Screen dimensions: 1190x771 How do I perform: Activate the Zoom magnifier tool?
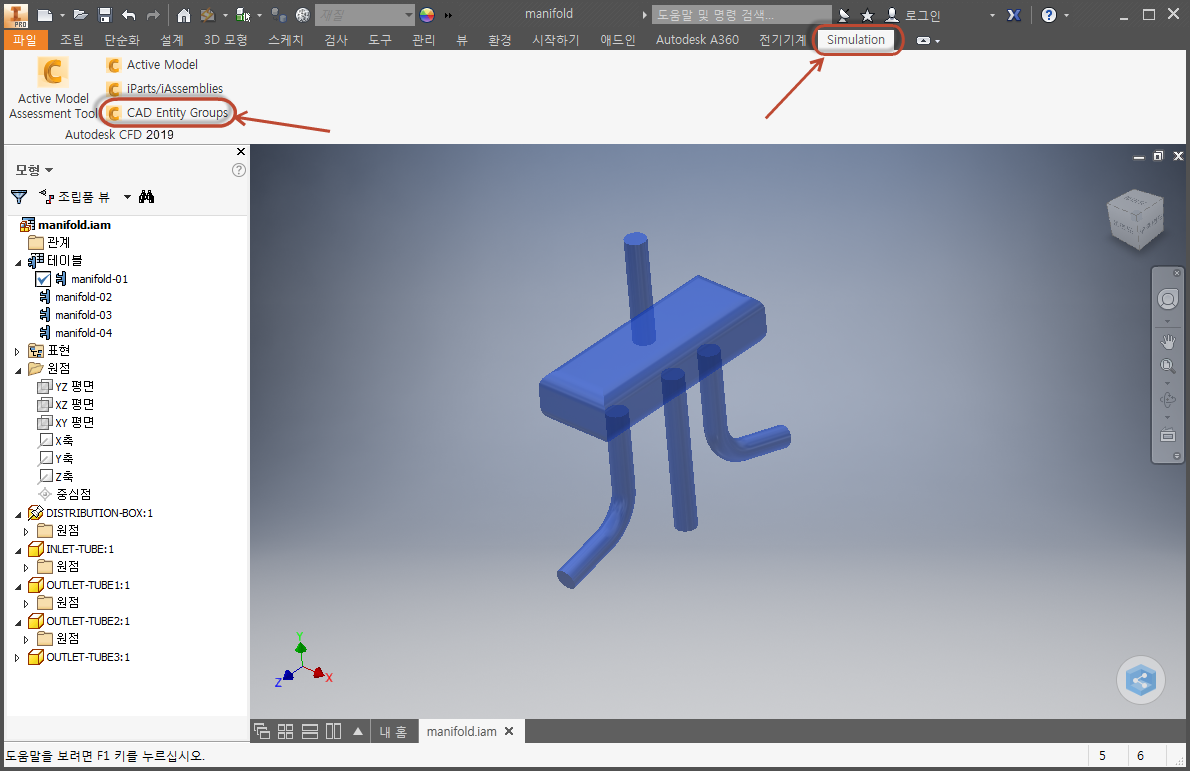click(x=1168, y=367)
